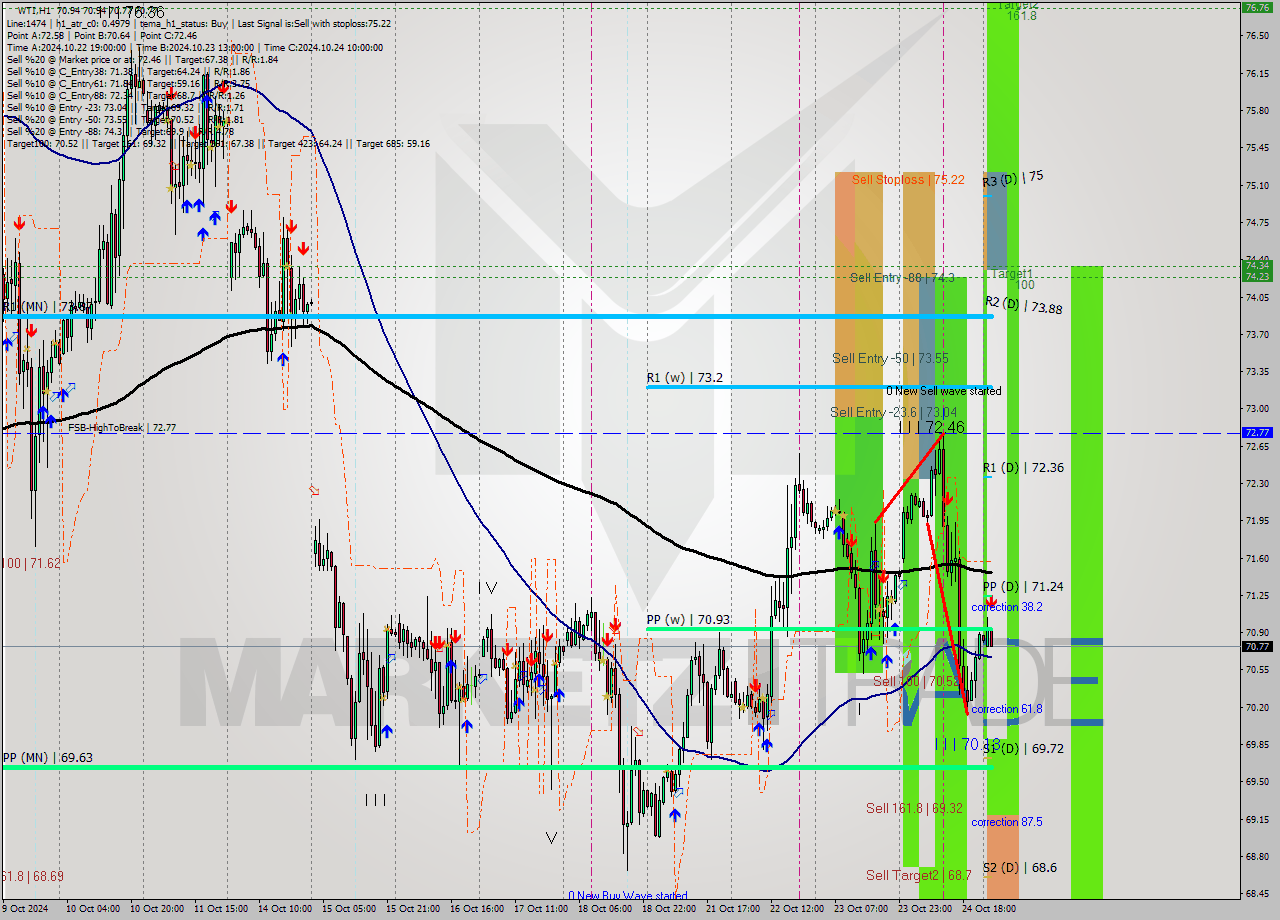Click the PP (MN) | 69.63 monthly pivot label

pos(47,758)
